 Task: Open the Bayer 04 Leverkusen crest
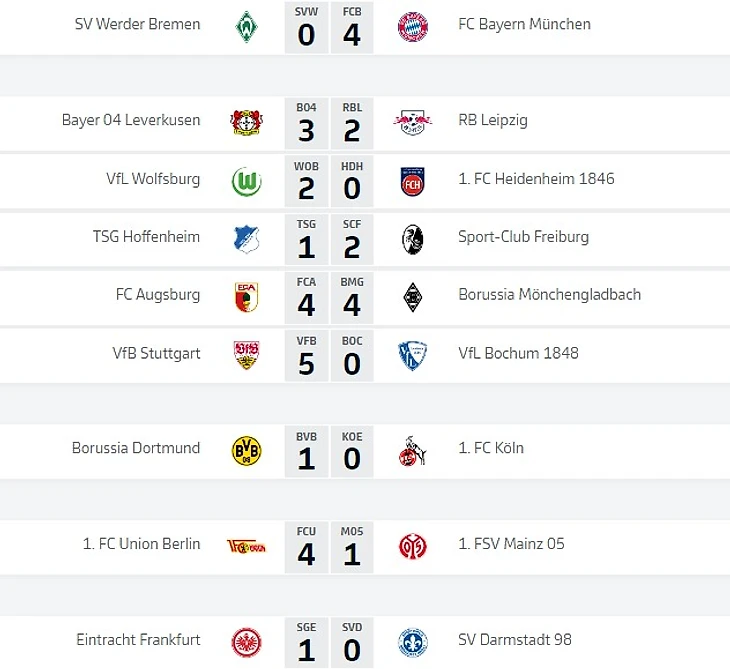tap(246, 123)
